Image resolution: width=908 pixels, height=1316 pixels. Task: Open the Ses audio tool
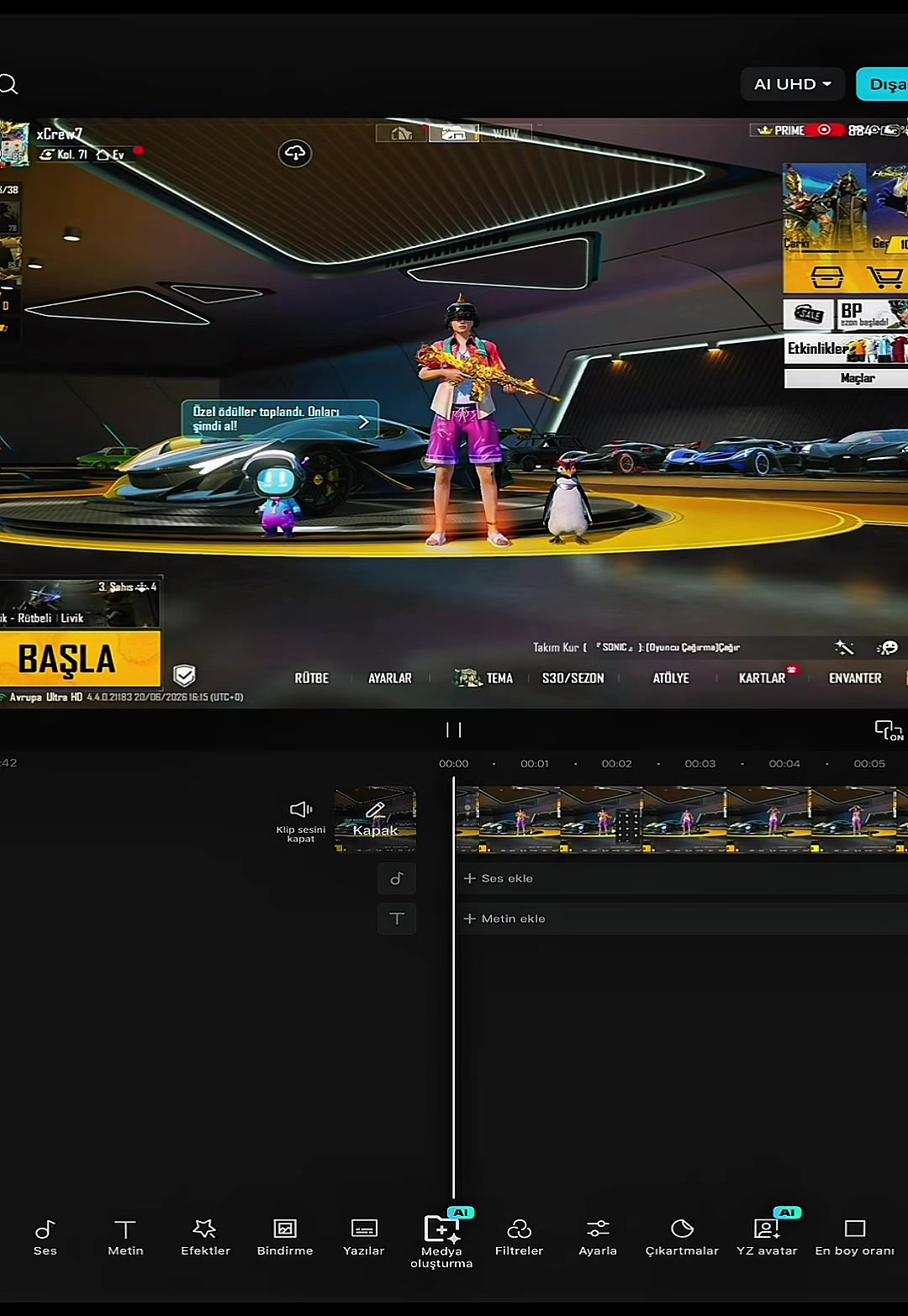45,1238
